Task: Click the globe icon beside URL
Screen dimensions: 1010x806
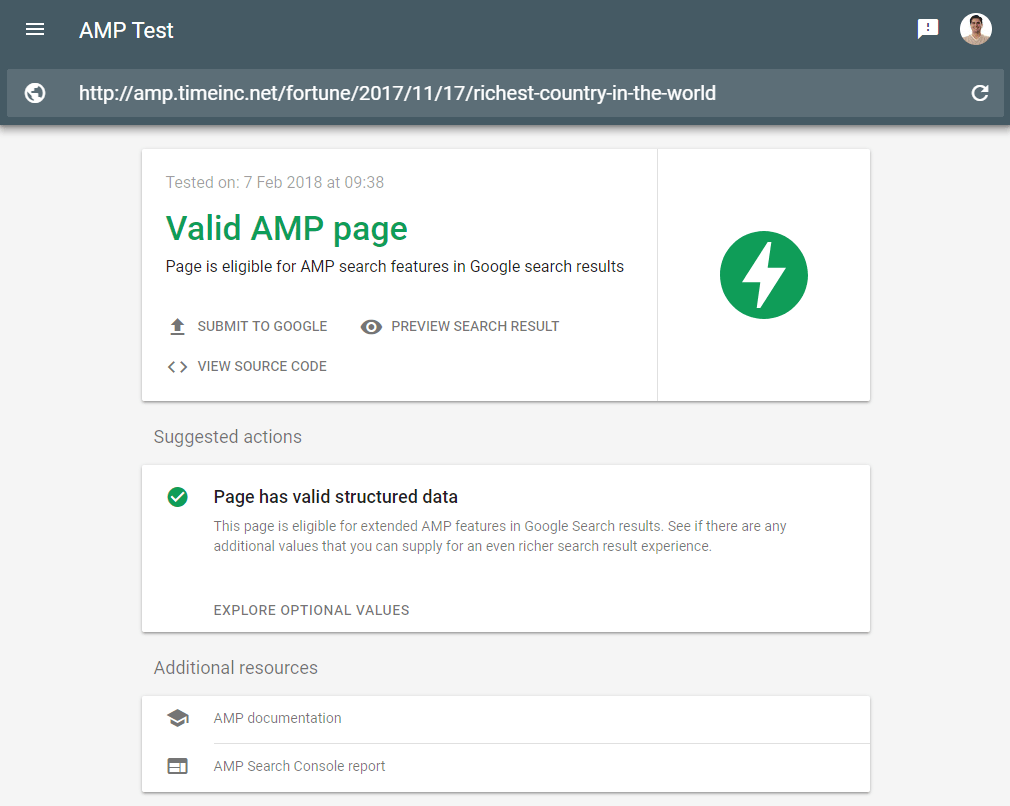Action: (35, 93)
